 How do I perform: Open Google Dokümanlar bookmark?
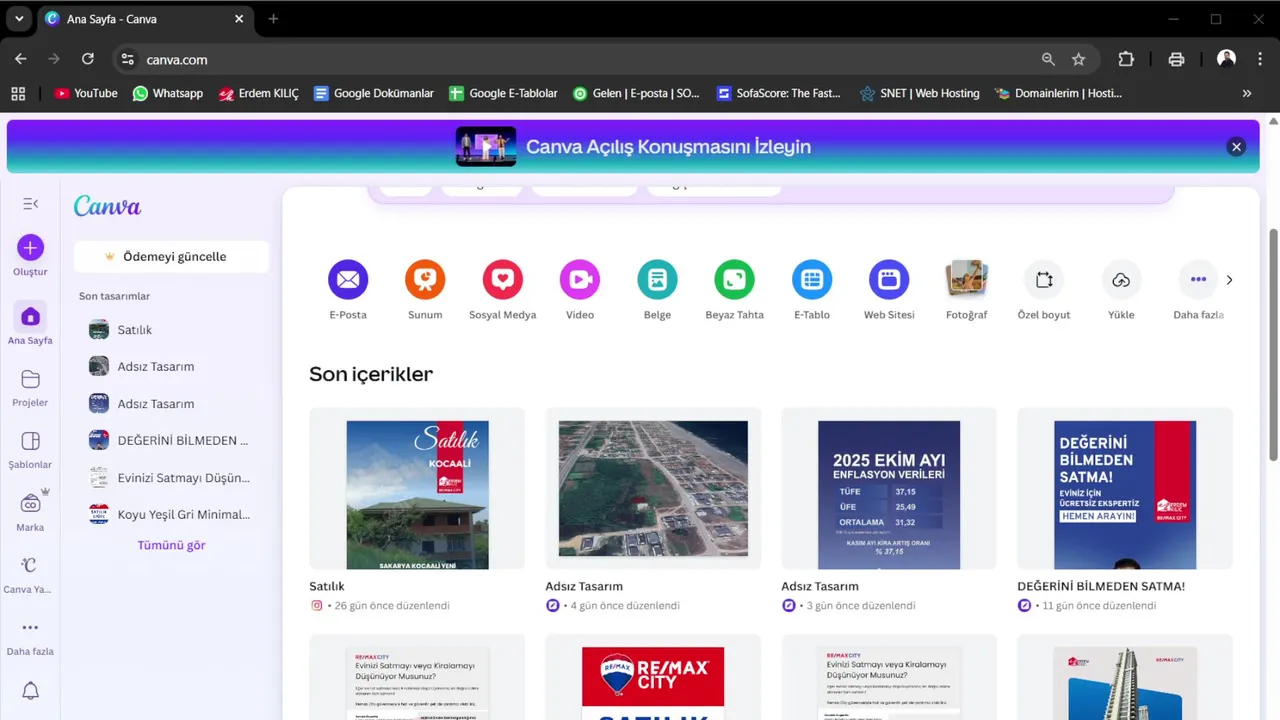[x=374, y=93]
